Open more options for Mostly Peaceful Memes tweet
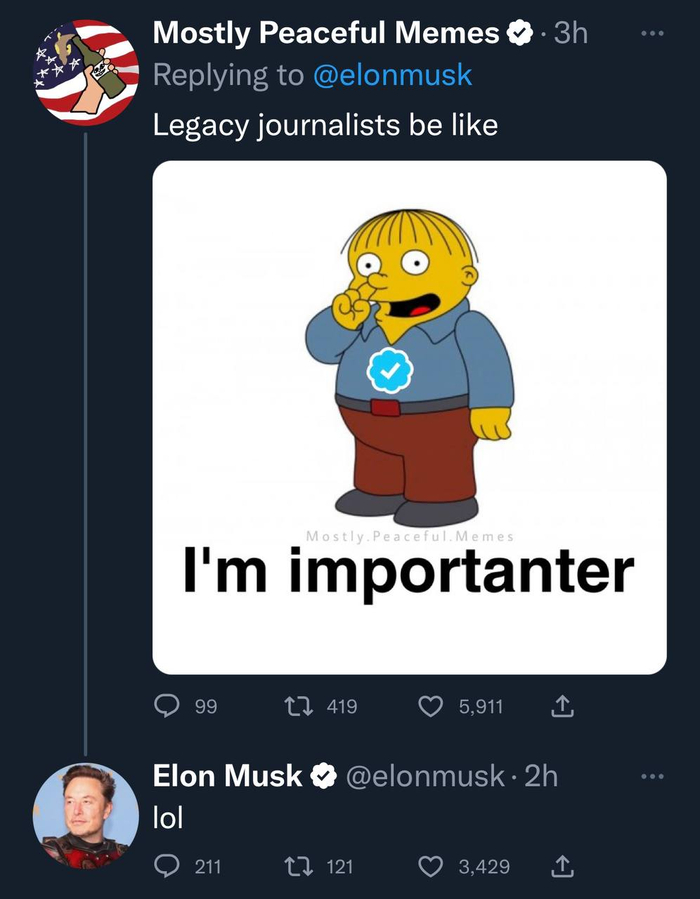The width and height of the screenshot is (700, 899). [x=652, y=34]
